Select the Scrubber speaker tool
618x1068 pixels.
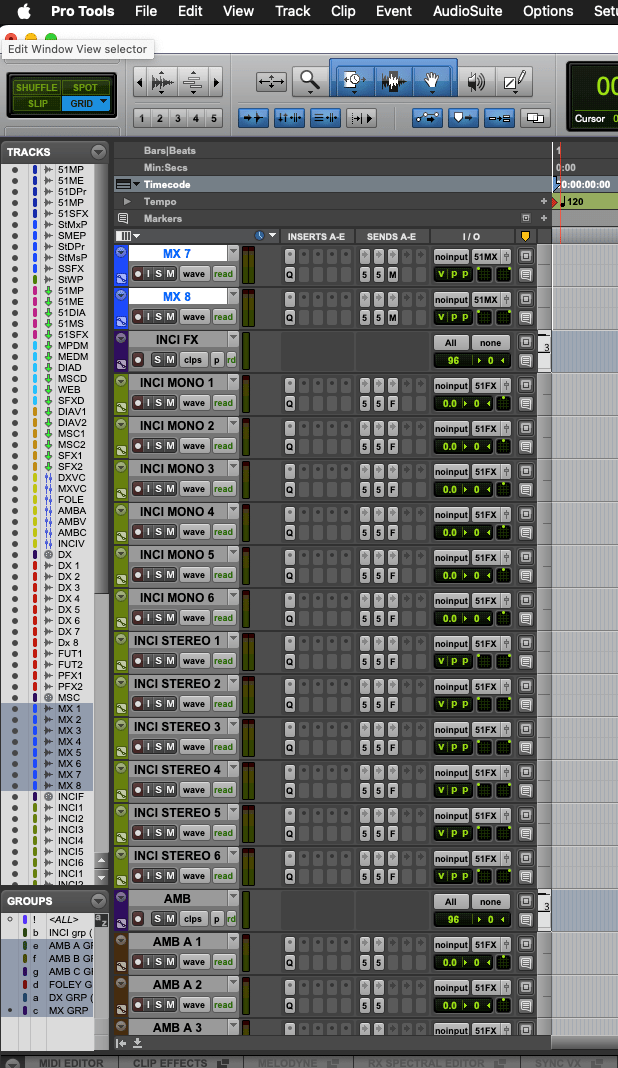pyautogui.click(x=476, y=82)
